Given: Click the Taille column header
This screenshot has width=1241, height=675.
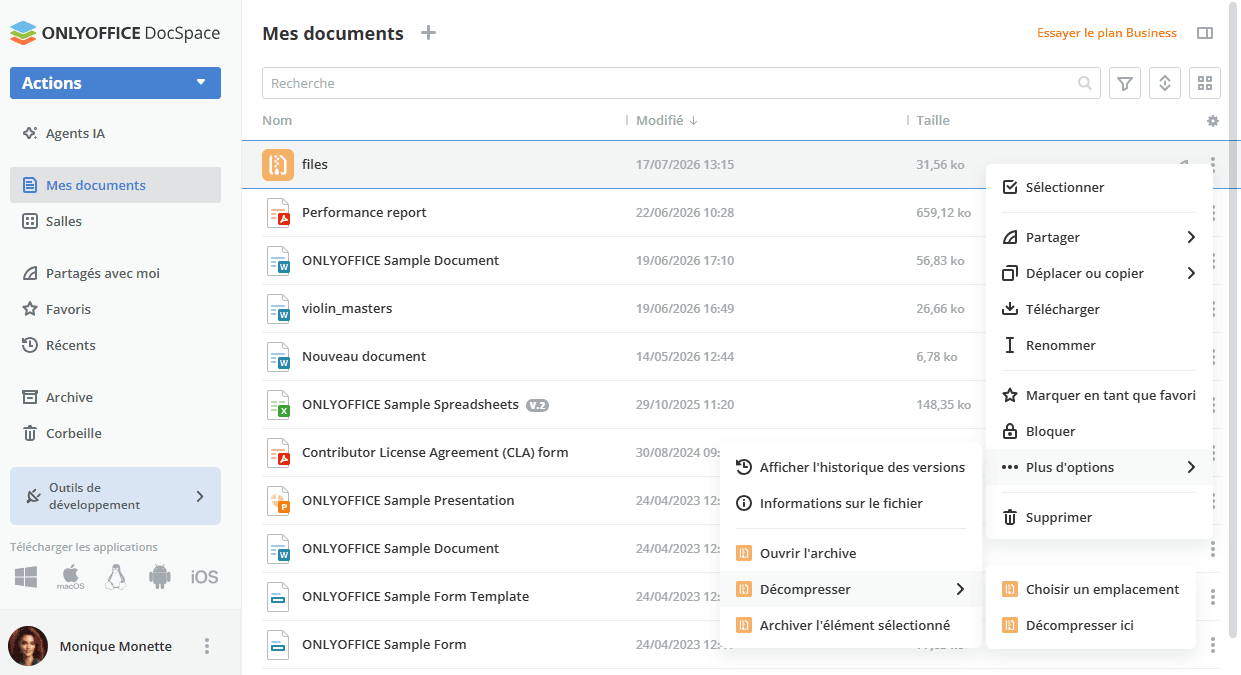Looking at the screenshot, I should 933,120.
